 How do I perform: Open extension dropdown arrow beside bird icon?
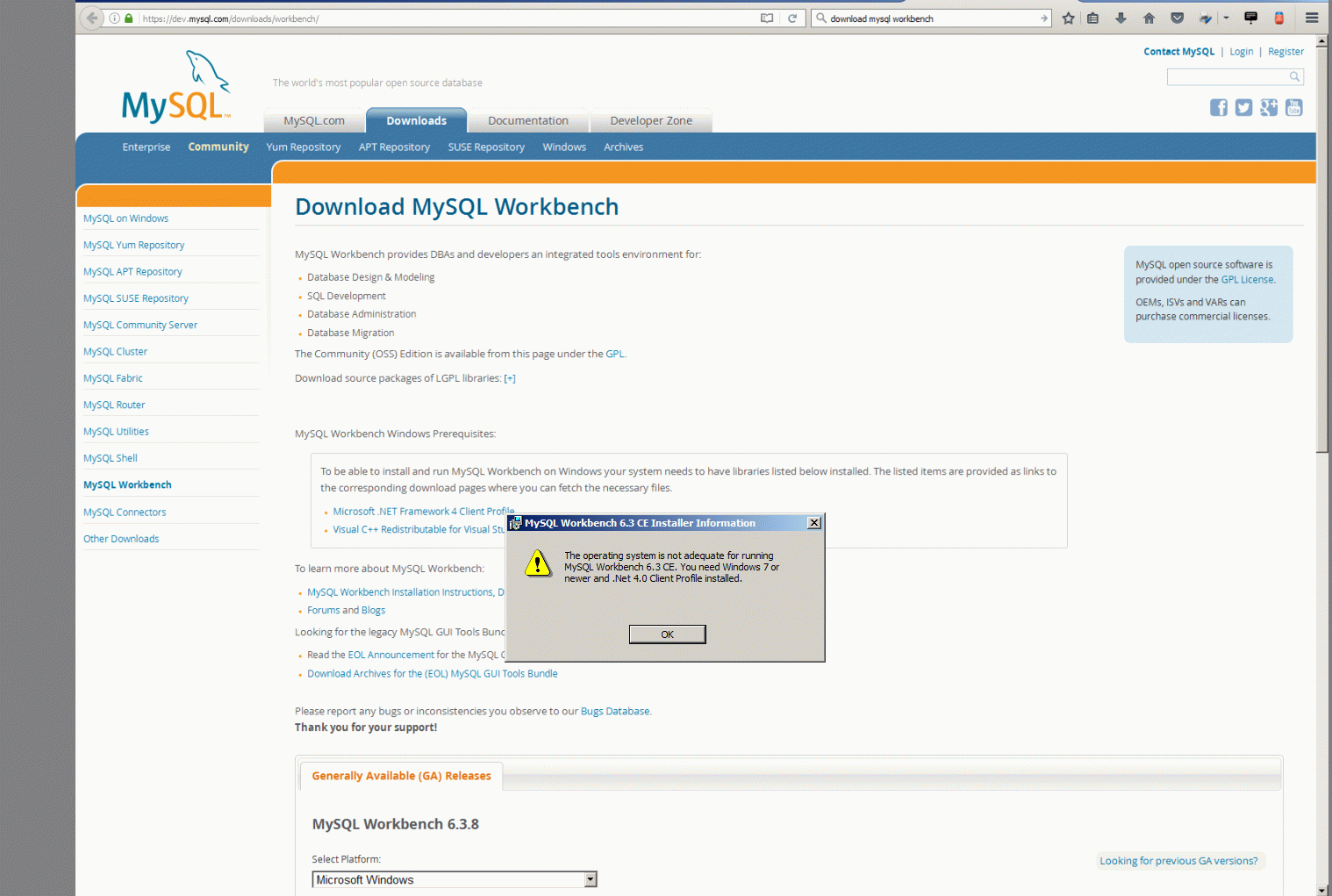pos(1226,18)
